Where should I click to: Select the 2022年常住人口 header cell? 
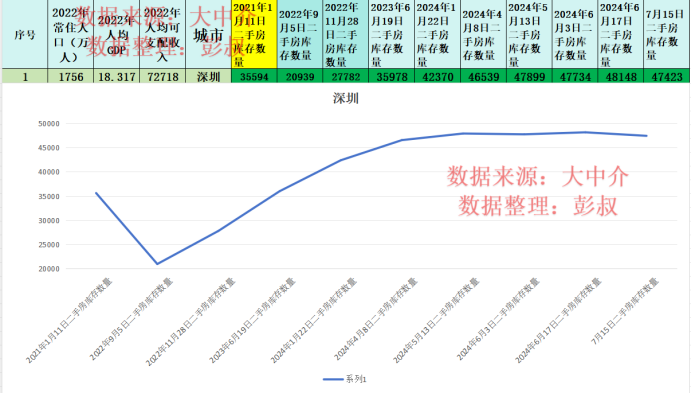[71, 34]
